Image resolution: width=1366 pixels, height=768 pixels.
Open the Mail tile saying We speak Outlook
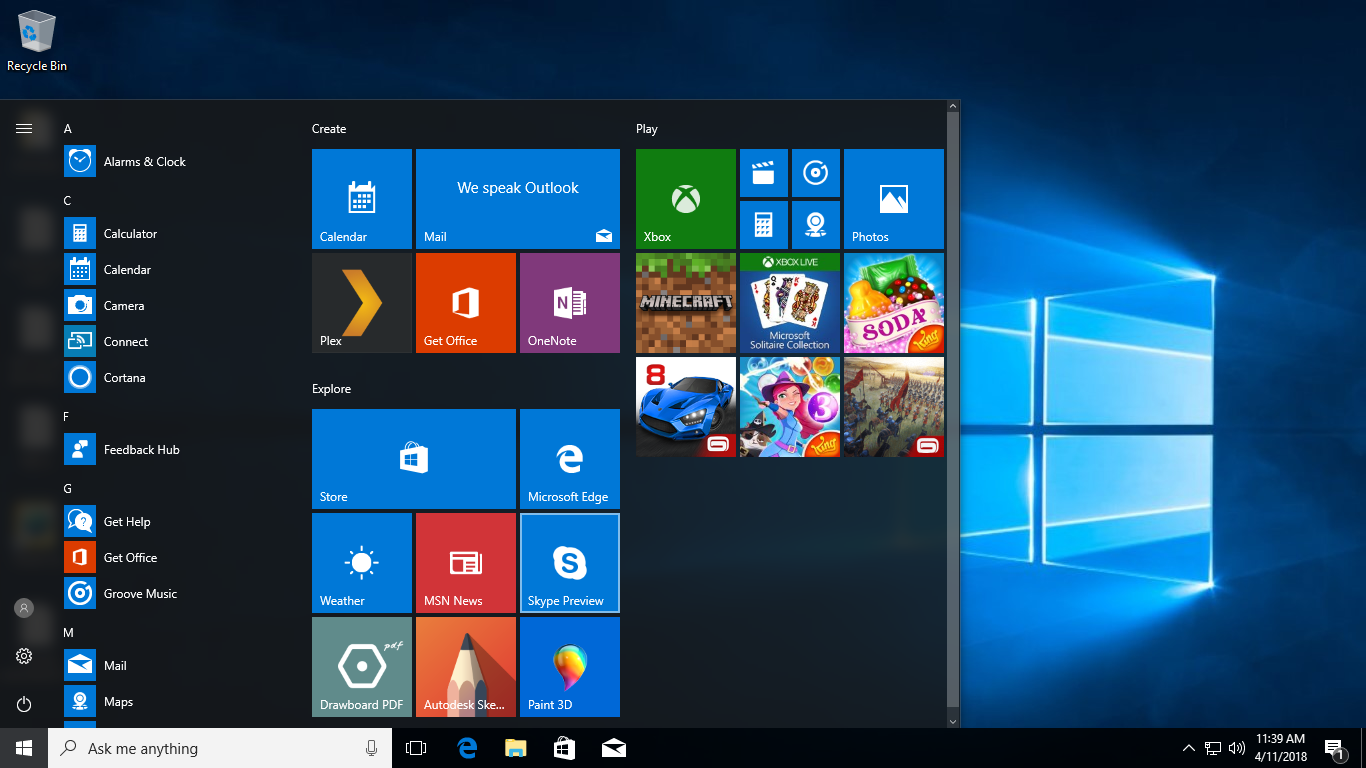(x=518, y=199)
